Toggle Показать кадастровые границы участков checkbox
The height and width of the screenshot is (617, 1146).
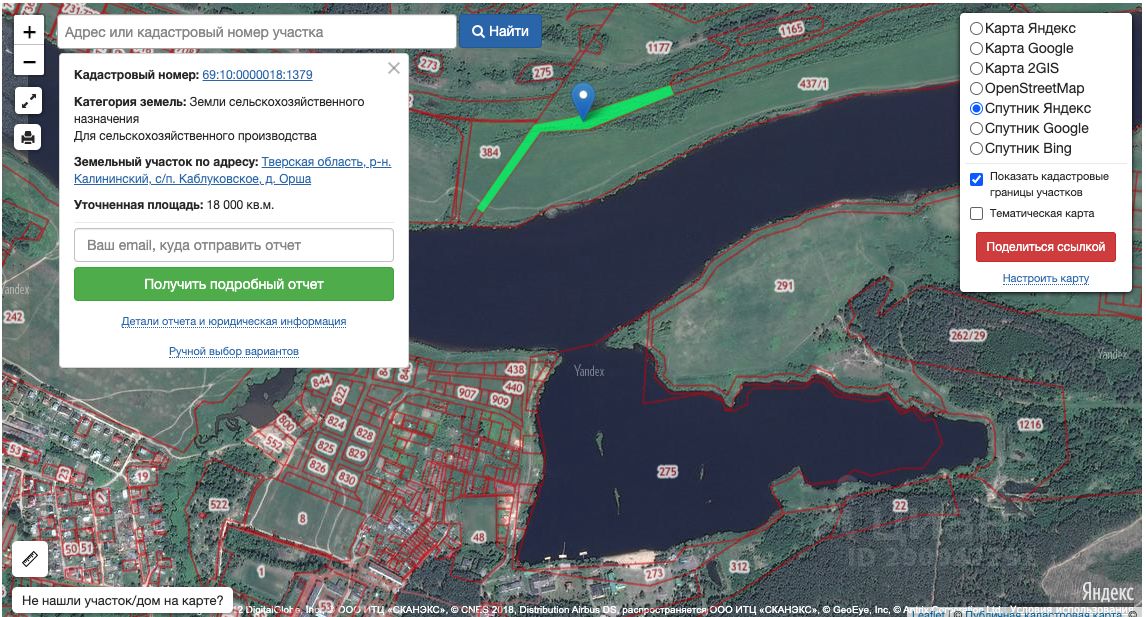tap(976, 179)
